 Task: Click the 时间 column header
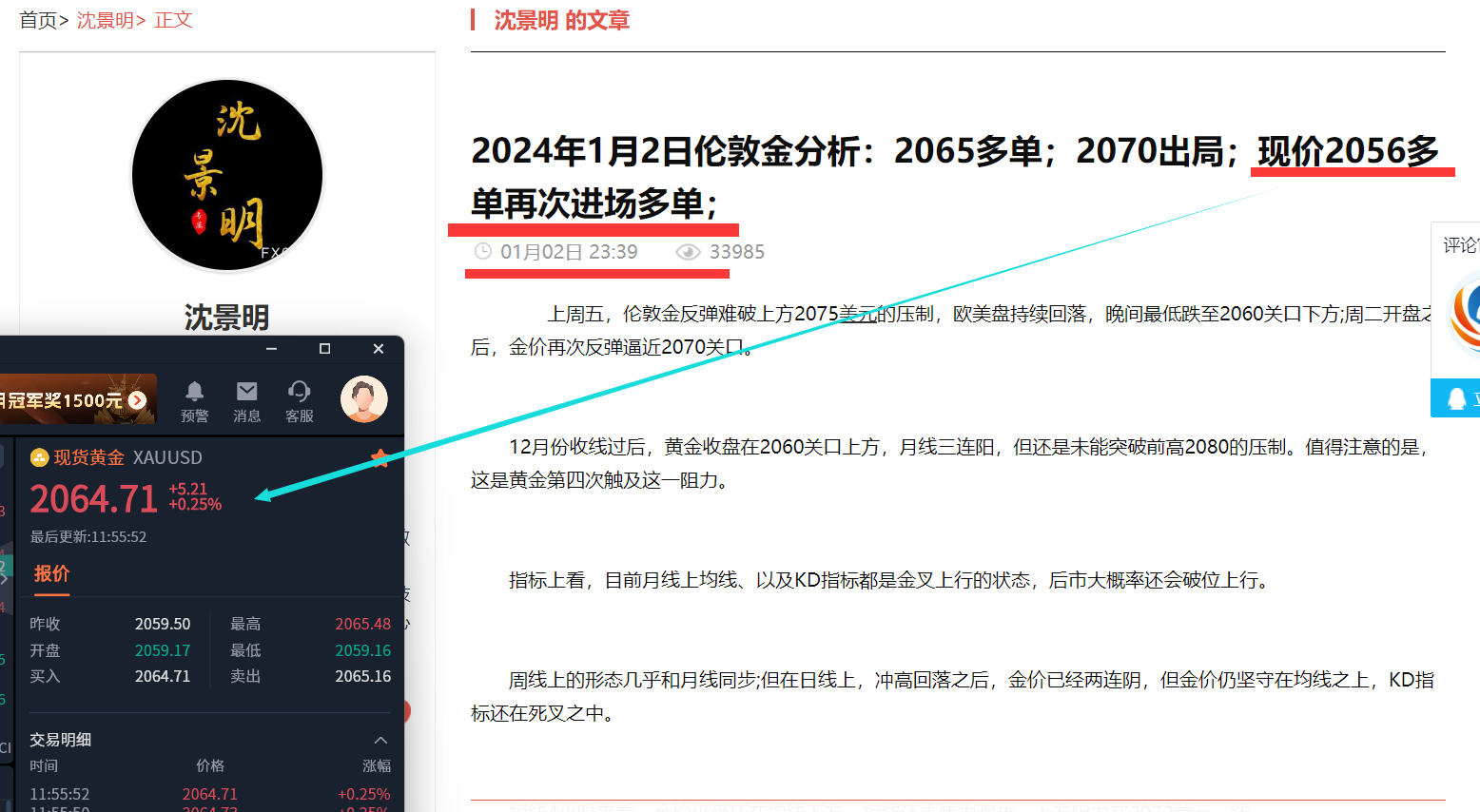(44, 765)
